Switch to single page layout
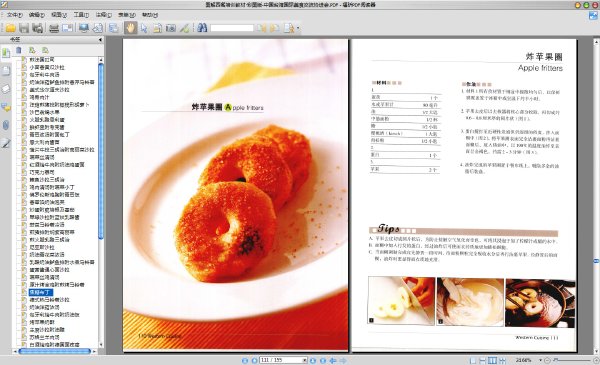Screen dimensions: 600x365 click(473, 360)
